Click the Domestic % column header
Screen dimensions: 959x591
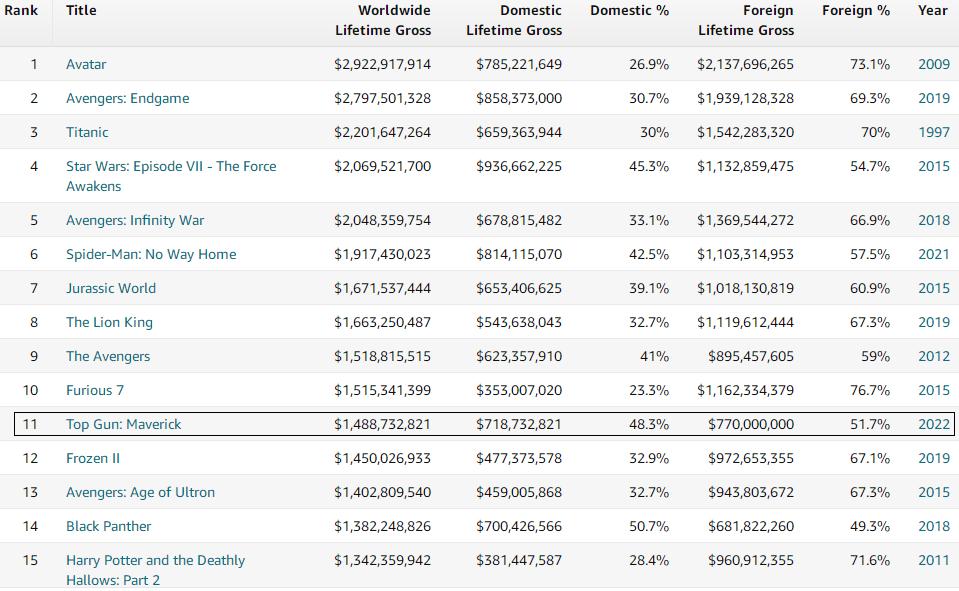click(629, 10)
